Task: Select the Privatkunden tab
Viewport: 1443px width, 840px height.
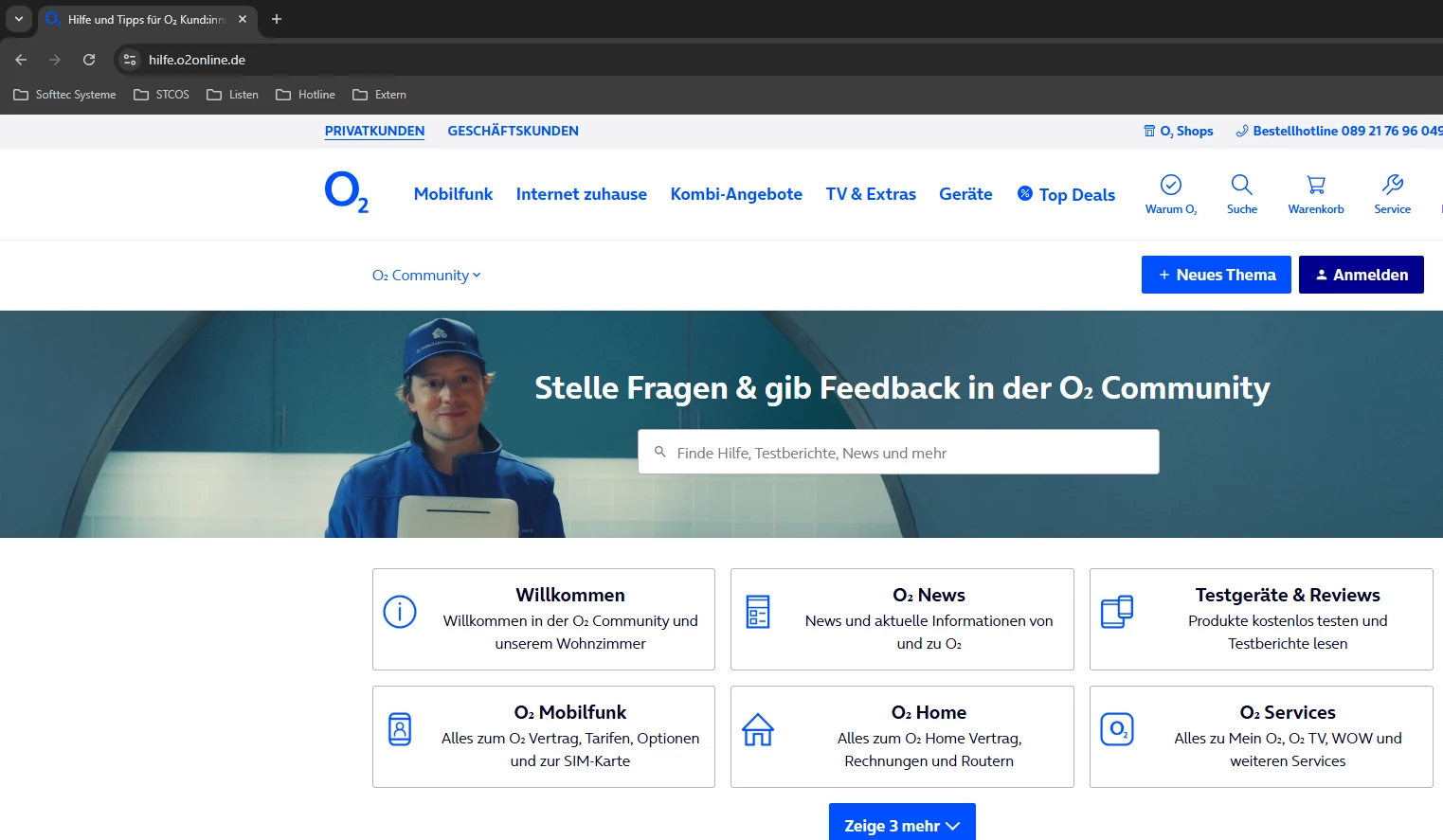Action: pyautogui.click(x=374, y=131)
